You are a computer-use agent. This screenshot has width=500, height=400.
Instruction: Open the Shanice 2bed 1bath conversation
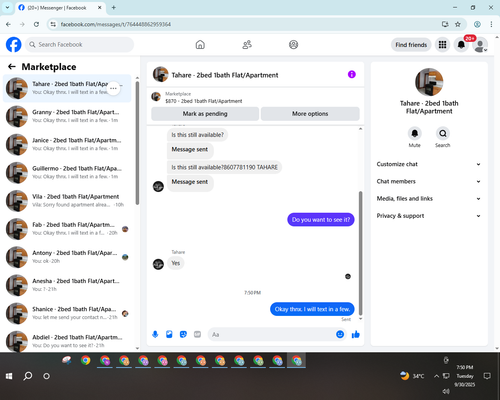pyautogui.click(x=67, y=313)
